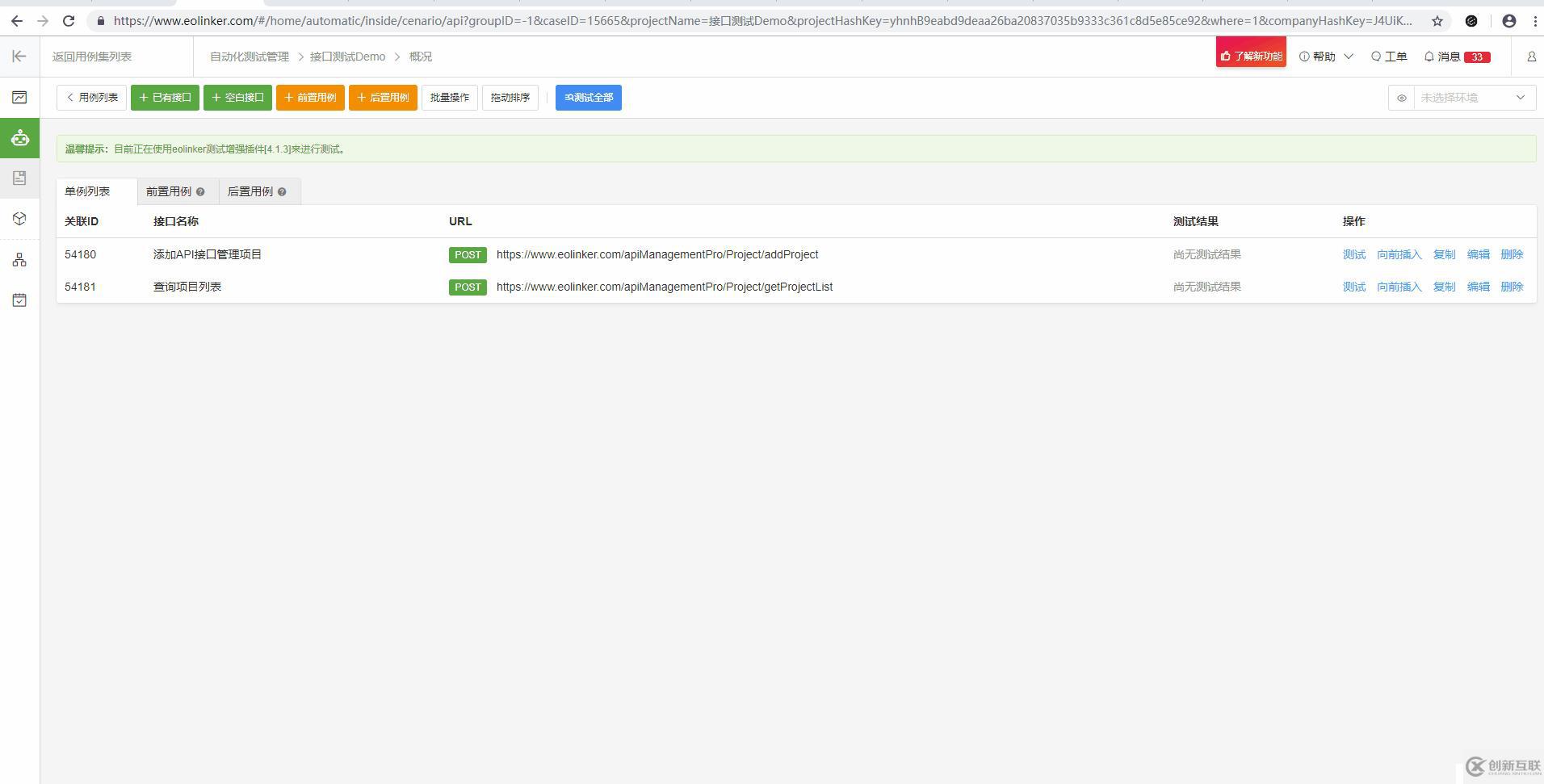Bookmark this page with the star icon

[1437, 21]
